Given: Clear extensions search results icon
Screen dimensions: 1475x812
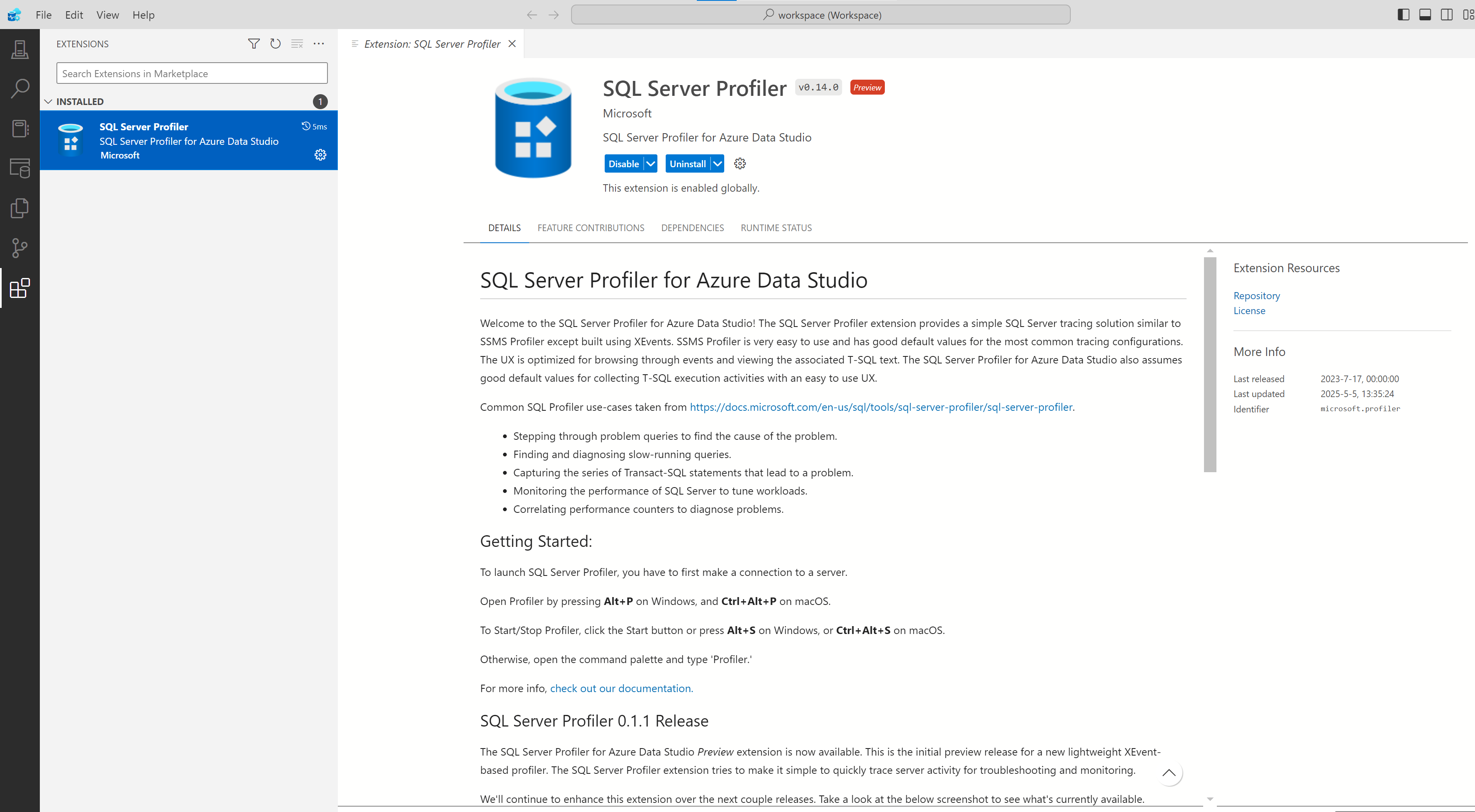Looking at the screenshot, I should tap(297, 44).
